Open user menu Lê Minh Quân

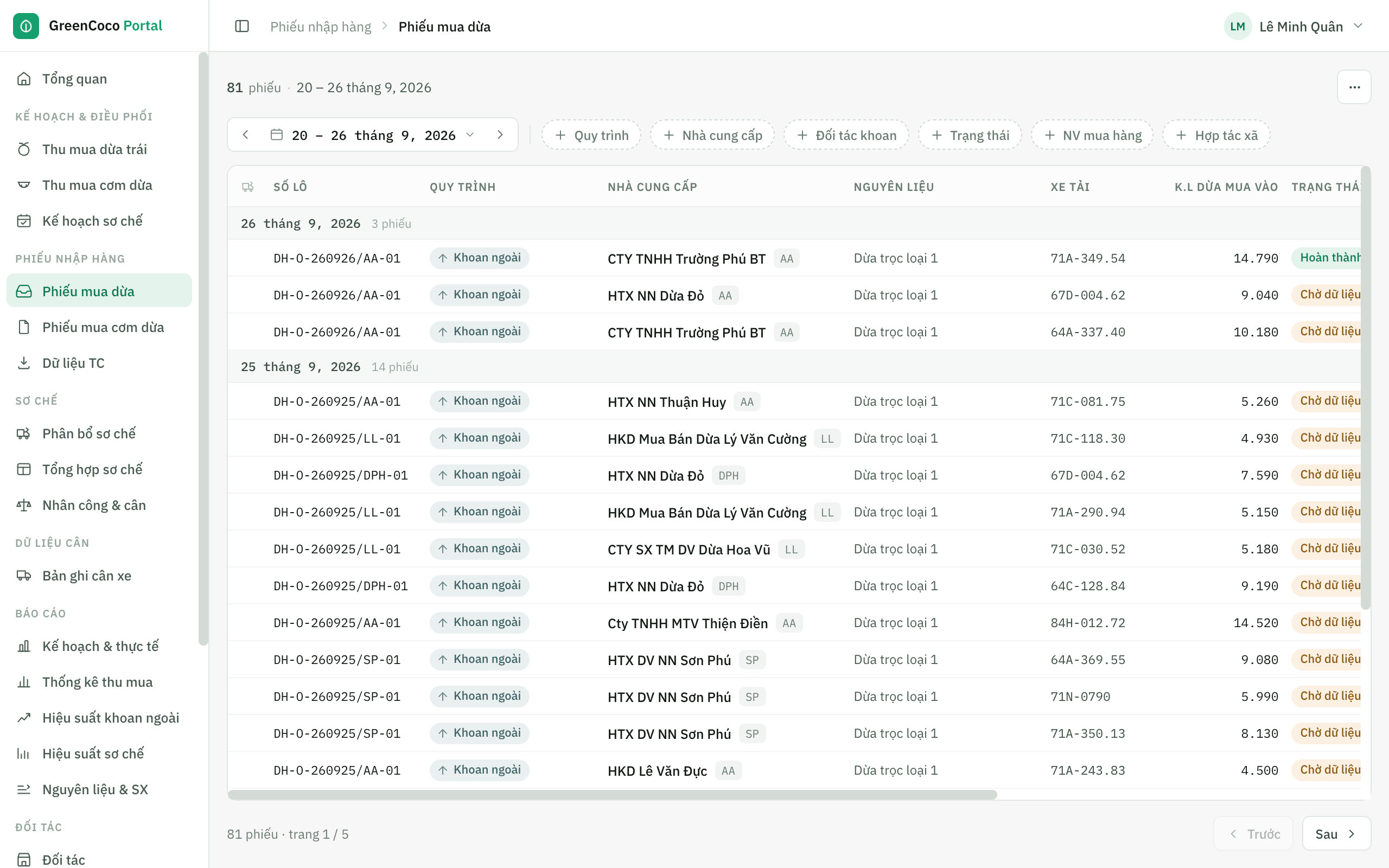click(1295, 27)
